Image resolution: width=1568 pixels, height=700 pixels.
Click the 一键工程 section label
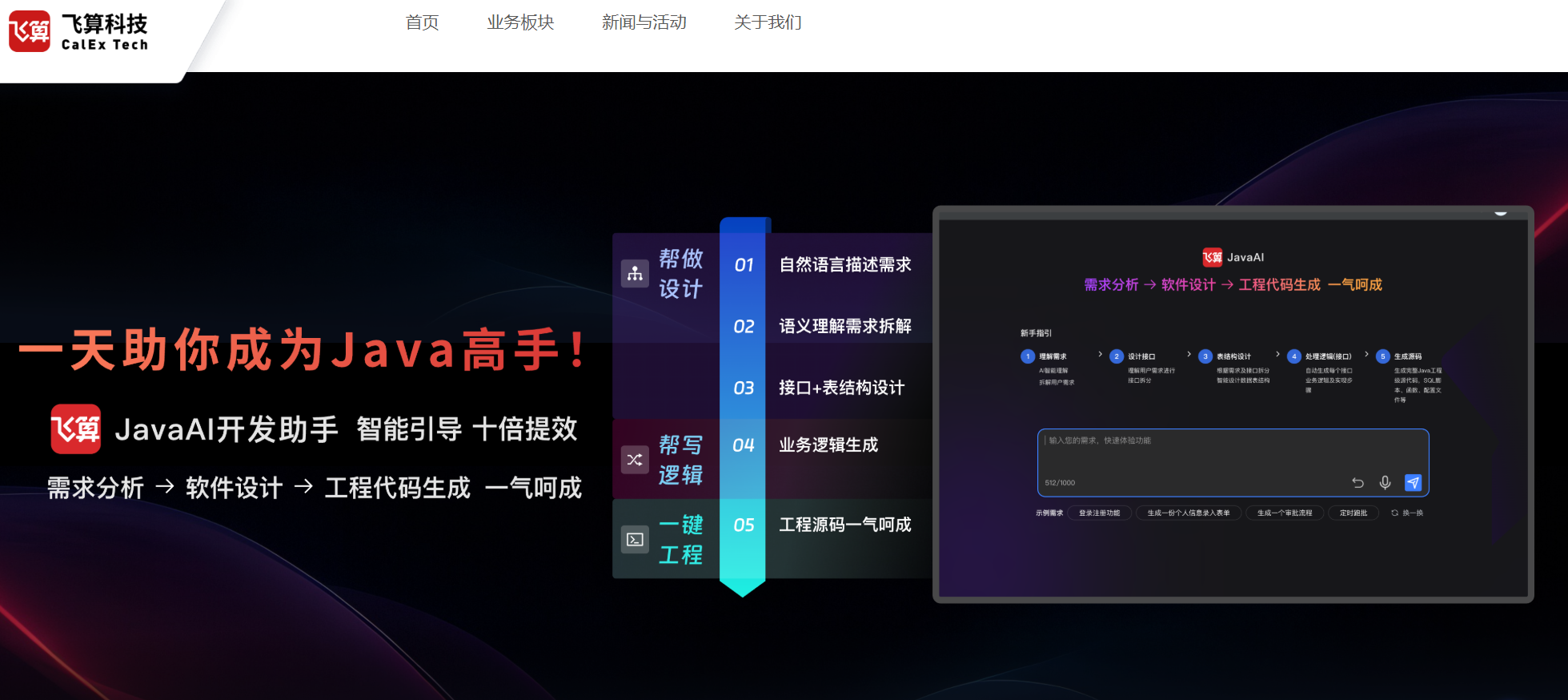click(x=681, y=540)
